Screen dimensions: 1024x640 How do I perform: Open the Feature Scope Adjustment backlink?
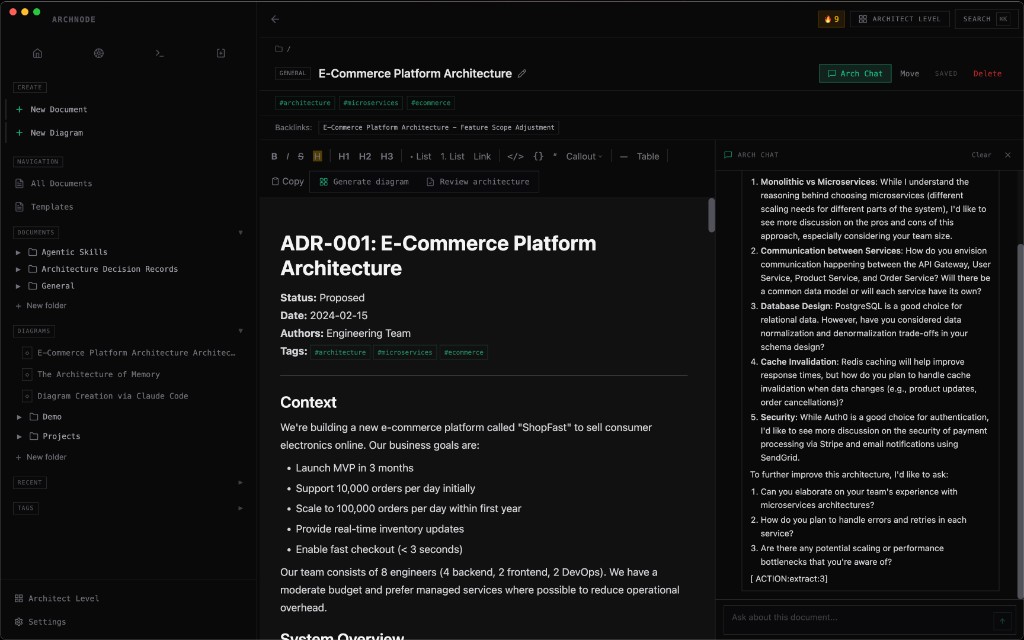click(438, 127)
